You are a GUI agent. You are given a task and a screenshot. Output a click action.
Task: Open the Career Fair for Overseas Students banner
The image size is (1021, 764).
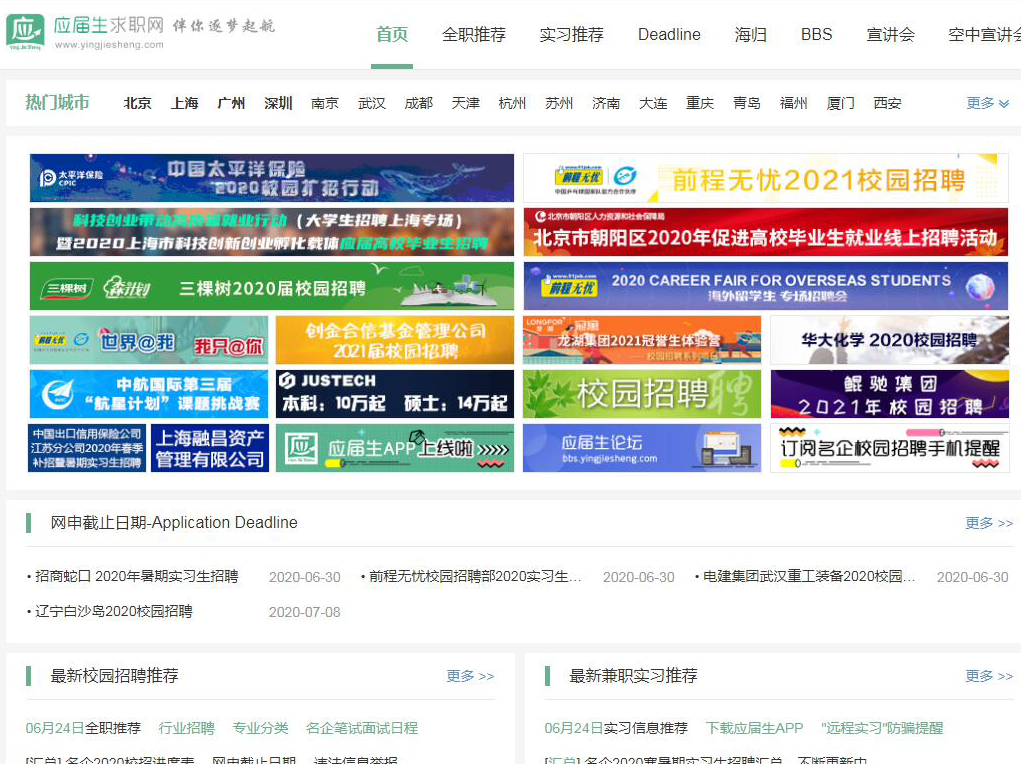point(766,286)
